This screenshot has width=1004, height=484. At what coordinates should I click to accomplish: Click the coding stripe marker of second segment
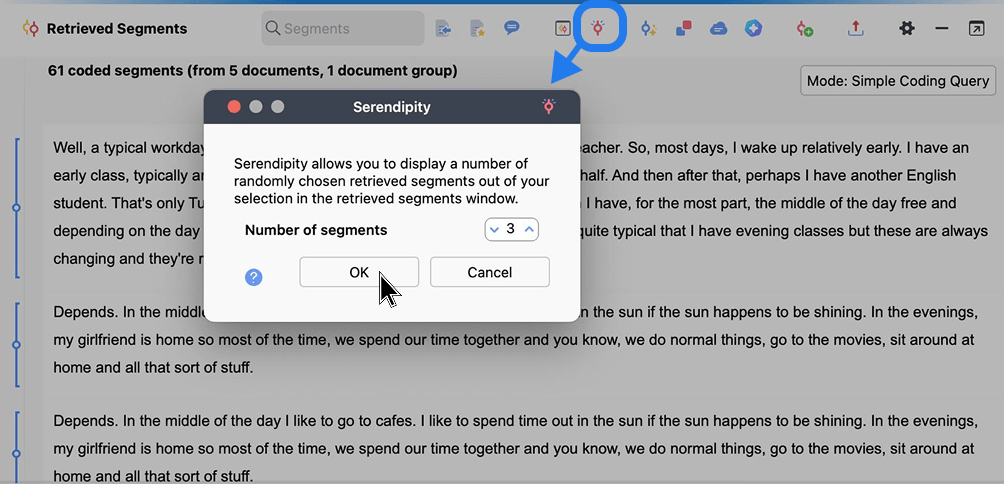click(17, 344)
